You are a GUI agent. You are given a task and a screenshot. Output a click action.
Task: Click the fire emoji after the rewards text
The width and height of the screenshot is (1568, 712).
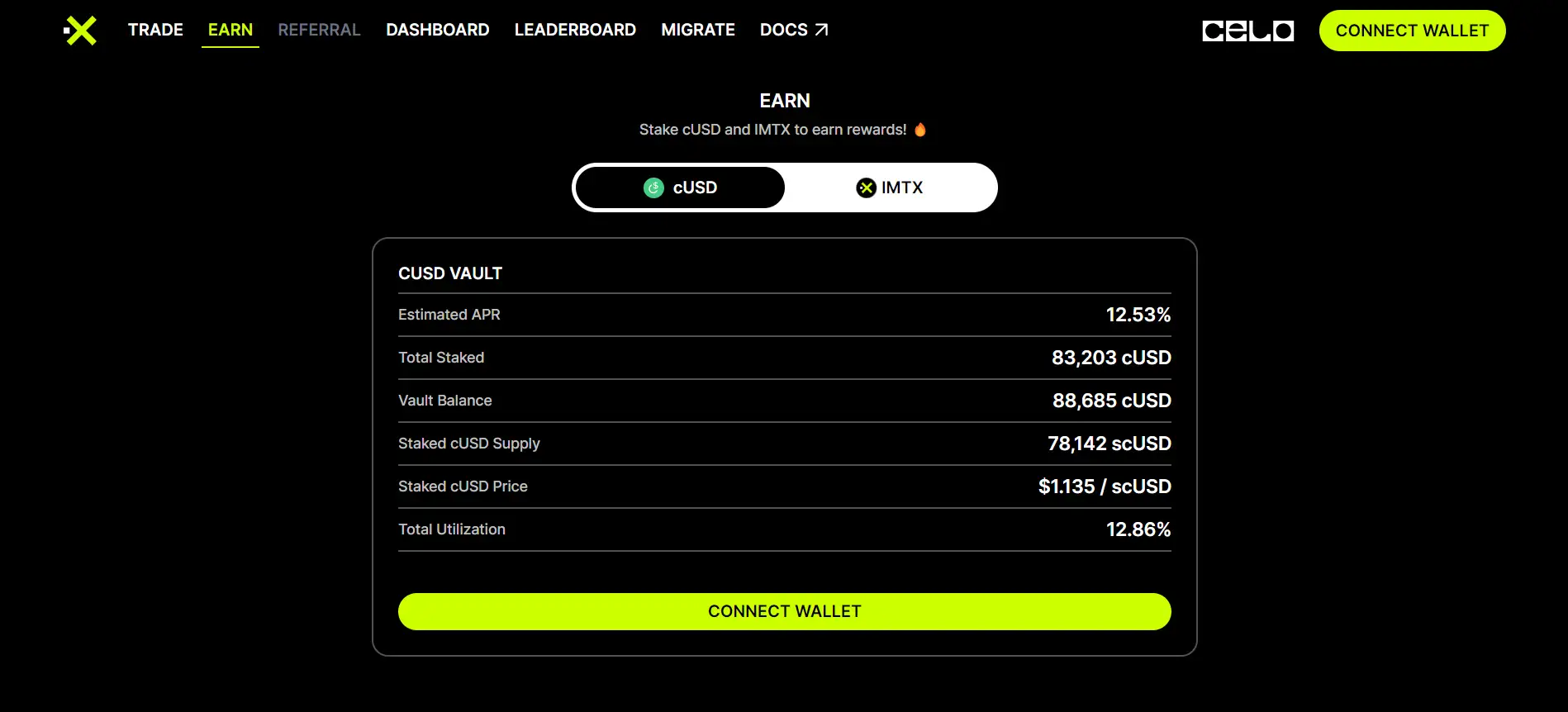tap(920, 130)
